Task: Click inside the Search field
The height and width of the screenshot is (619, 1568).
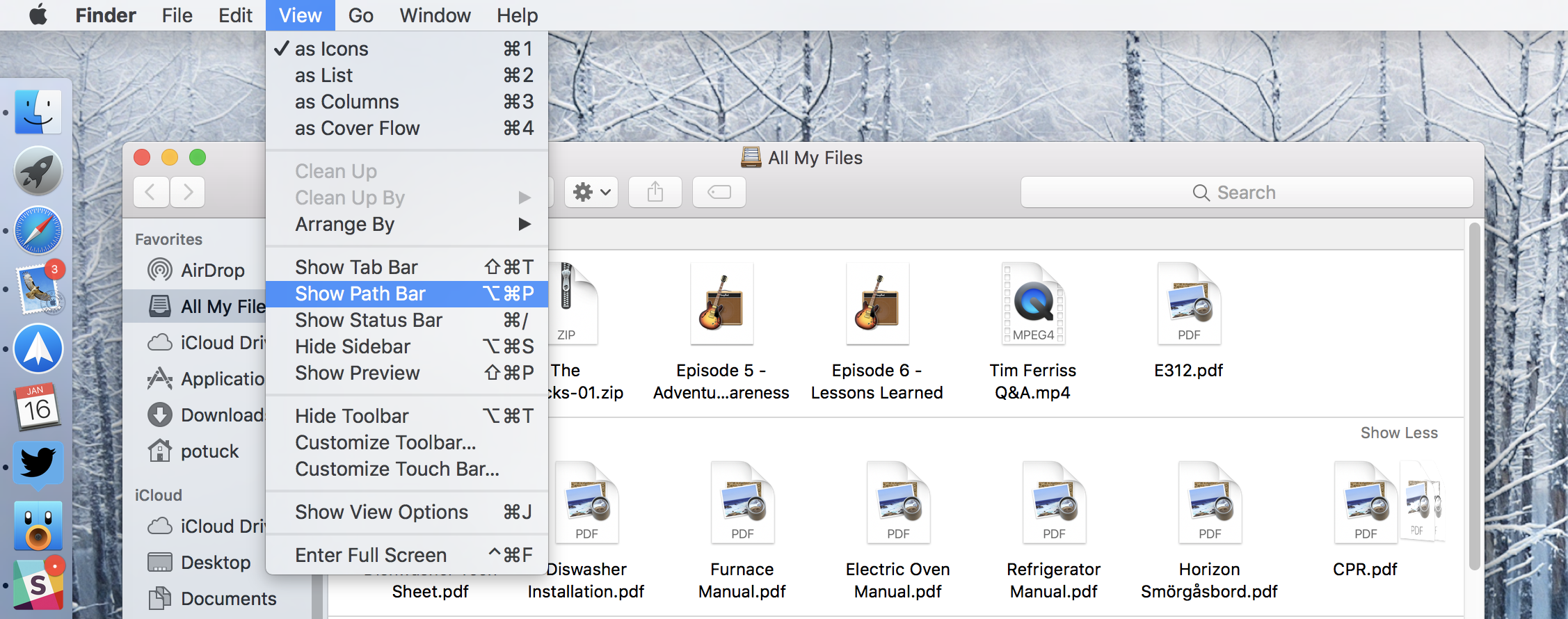Action: [1246, 192]
